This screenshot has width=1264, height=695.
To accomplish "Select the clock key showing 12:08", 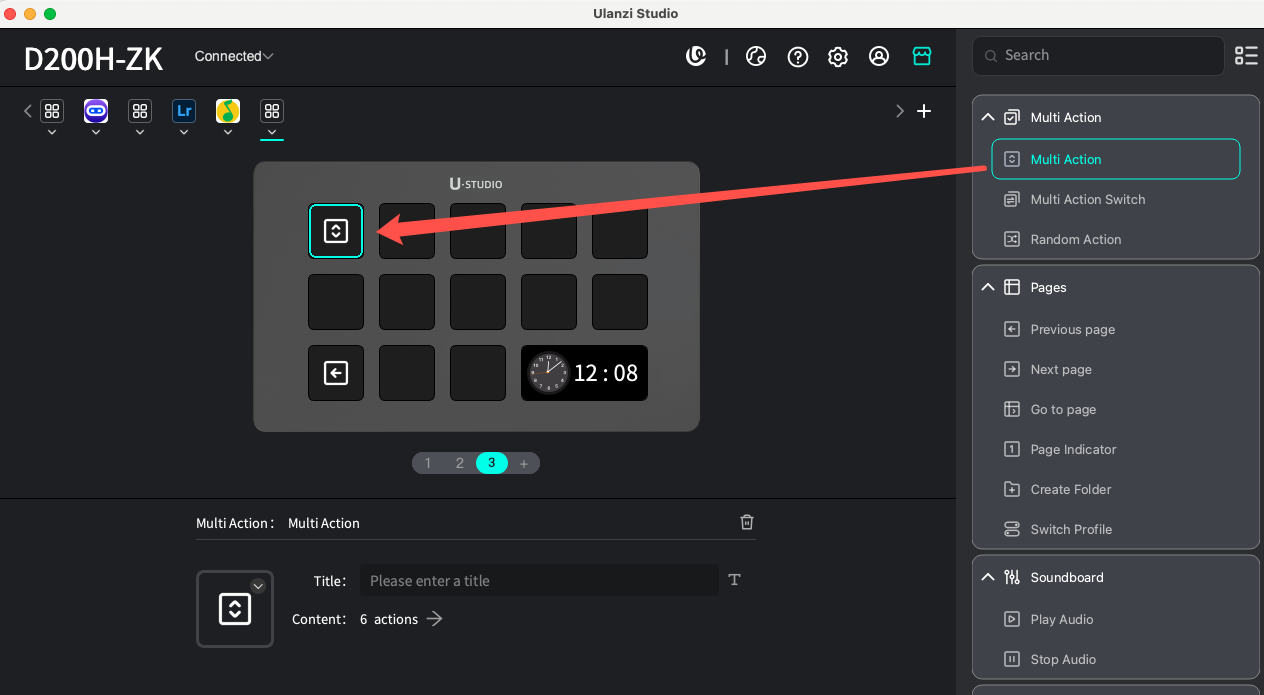I will [x=584, y=373].
